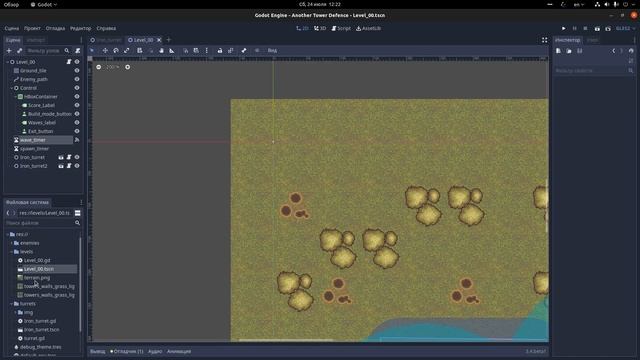Zoom in with the plus viewport button

pyautogui.click(x=127, y=67)
